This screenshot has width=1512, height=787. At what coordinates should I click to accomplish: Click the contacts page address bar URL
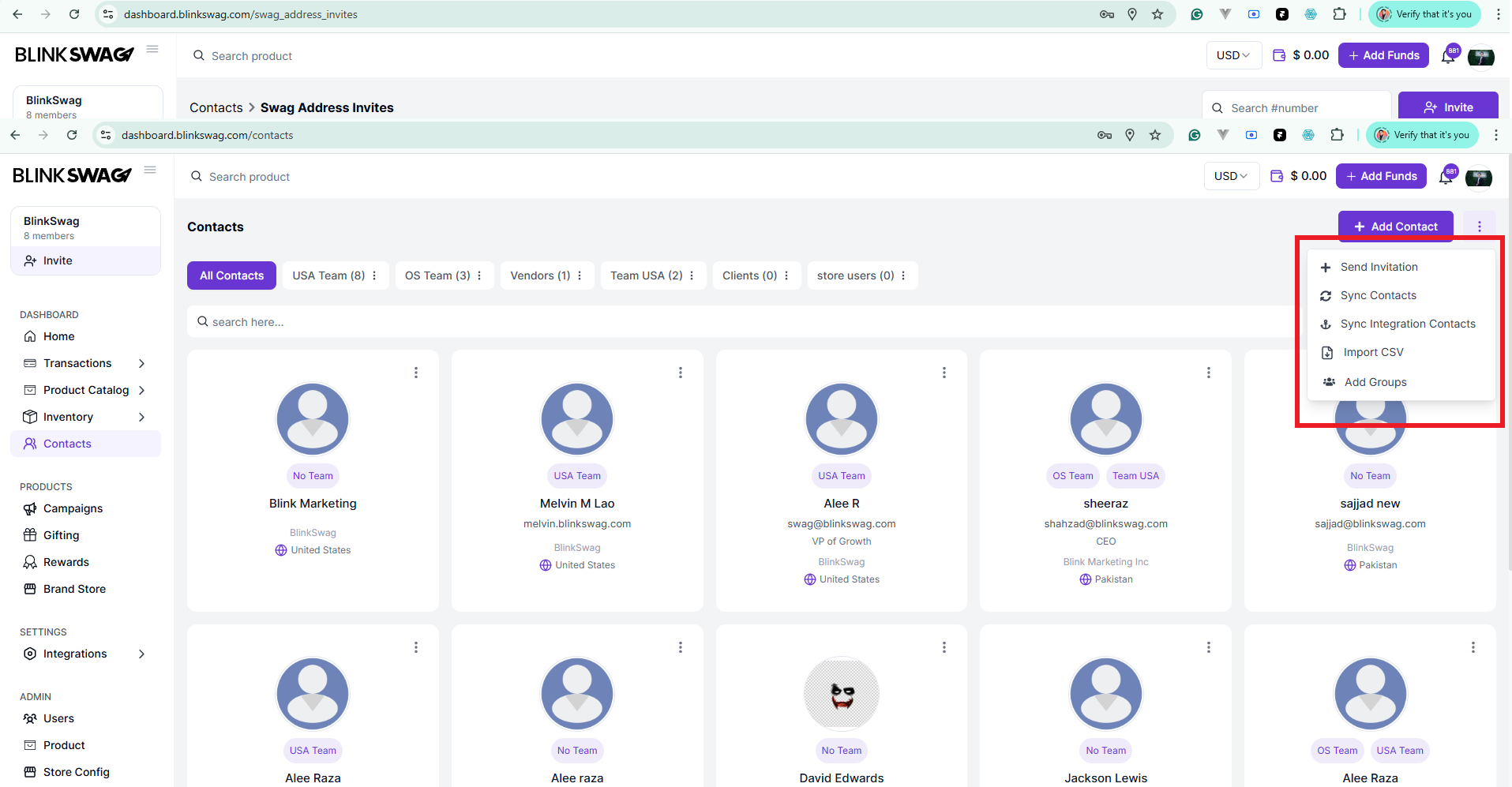click(x=208, y=135)
